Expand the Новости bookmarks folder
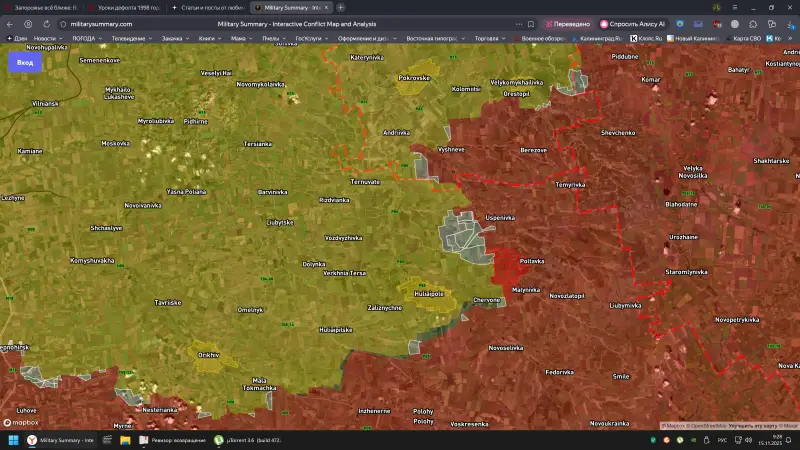 tap(46, 38)
